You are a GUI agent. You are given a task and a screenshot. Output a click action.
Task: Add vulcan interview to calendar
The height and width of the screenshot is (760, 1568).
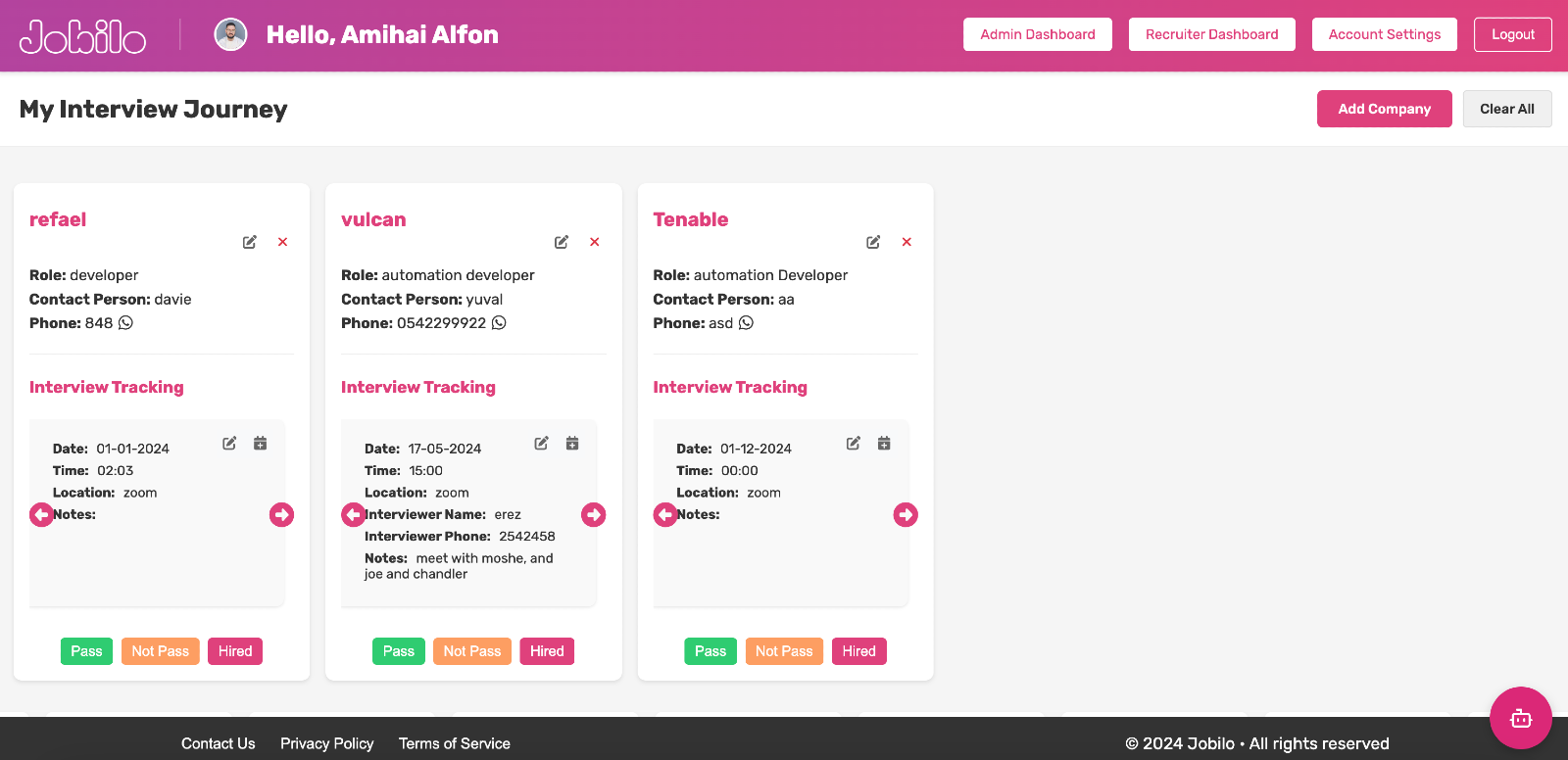(572, 443)
